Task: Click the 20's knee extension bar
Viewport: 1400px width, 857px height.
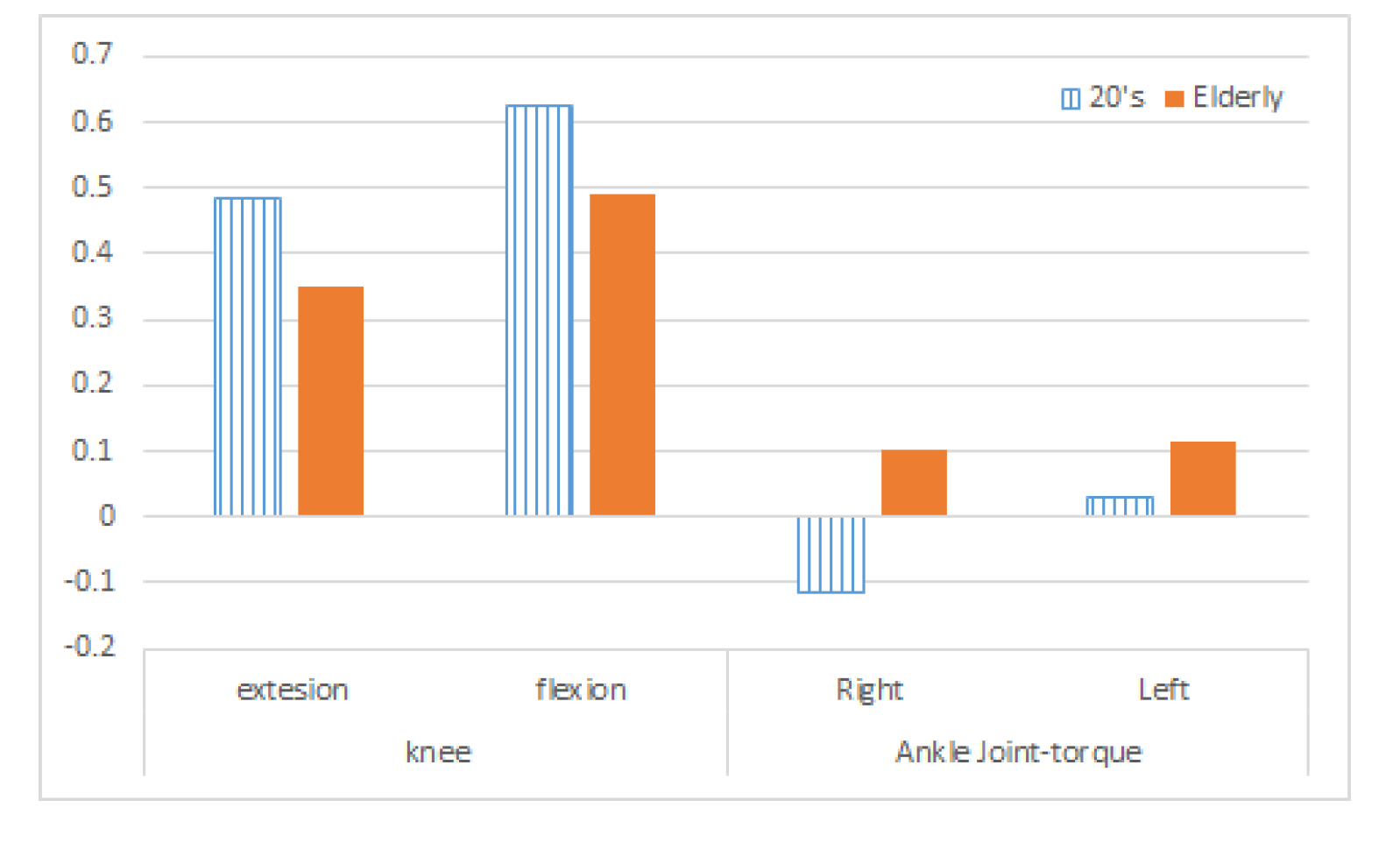Action: 248,356
